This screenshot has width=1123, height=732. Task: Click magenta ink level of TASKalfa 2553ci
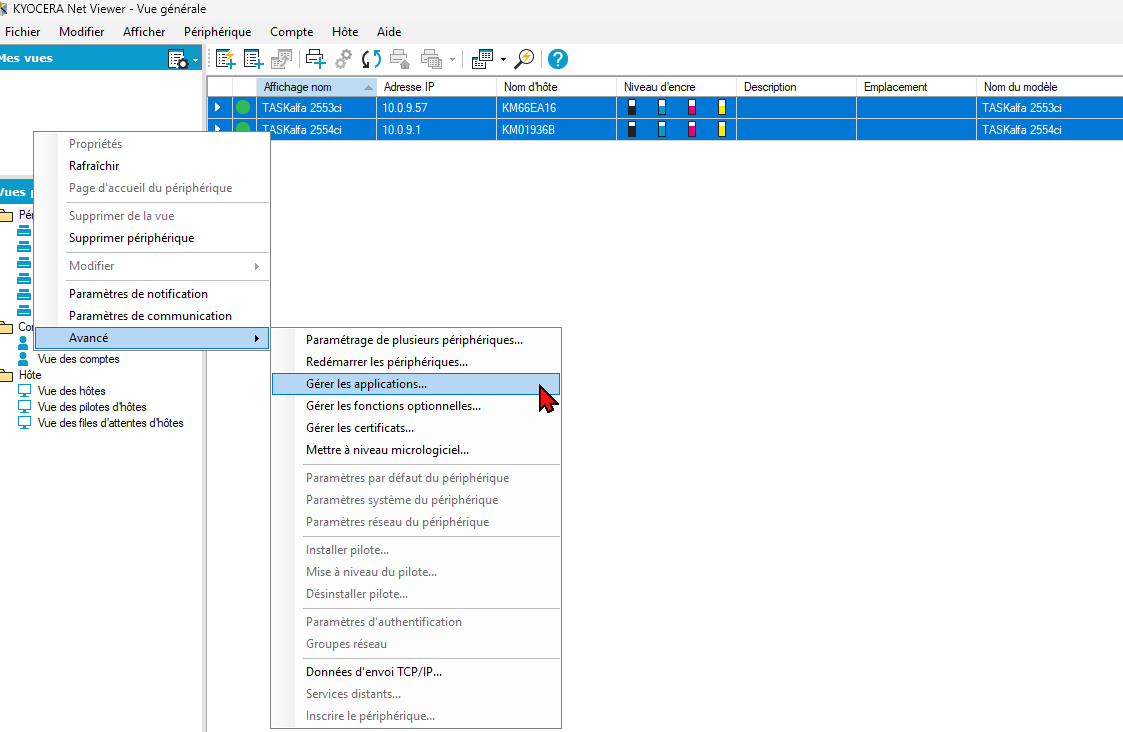coord(692,107)
